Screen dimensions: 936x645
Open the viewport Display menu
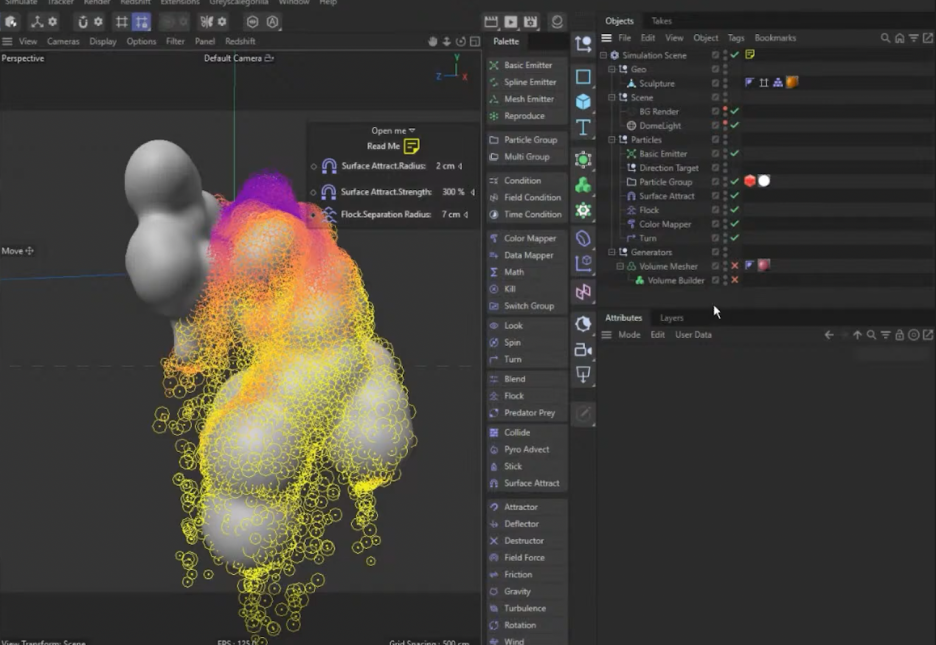coord(103,41)
